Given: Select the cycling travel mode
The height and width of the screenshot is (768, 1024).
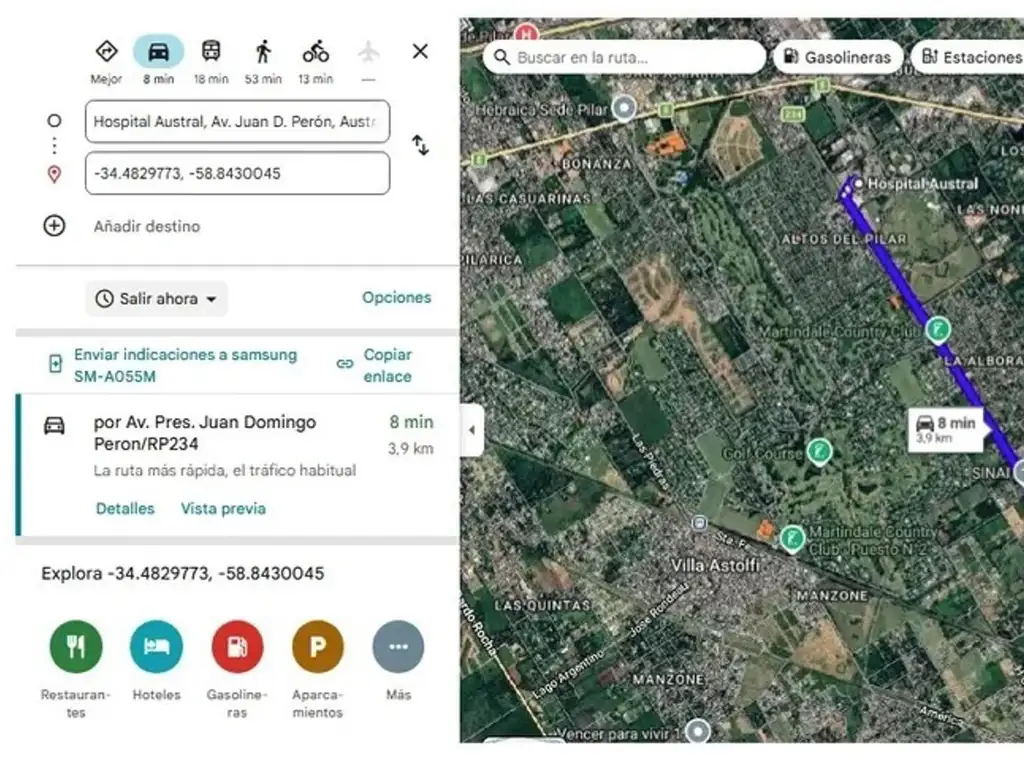Looking at the screenshot, I should [x=316, y=52].
